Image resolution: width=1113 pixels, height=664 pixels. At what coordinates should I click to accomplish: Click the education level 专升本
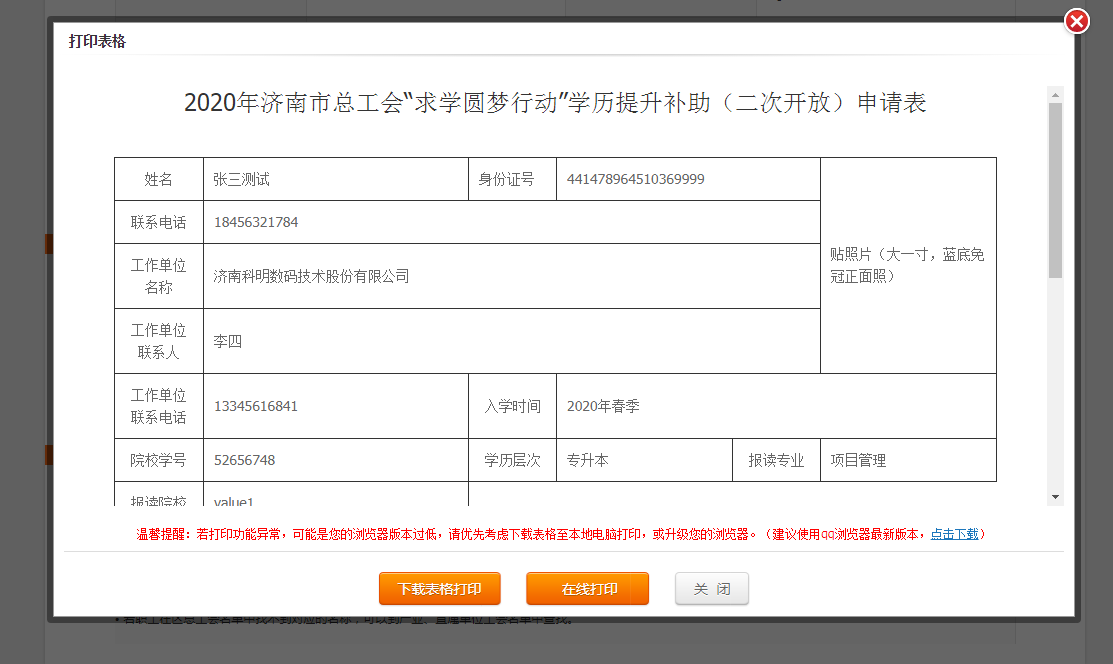[x=587, y=460]
